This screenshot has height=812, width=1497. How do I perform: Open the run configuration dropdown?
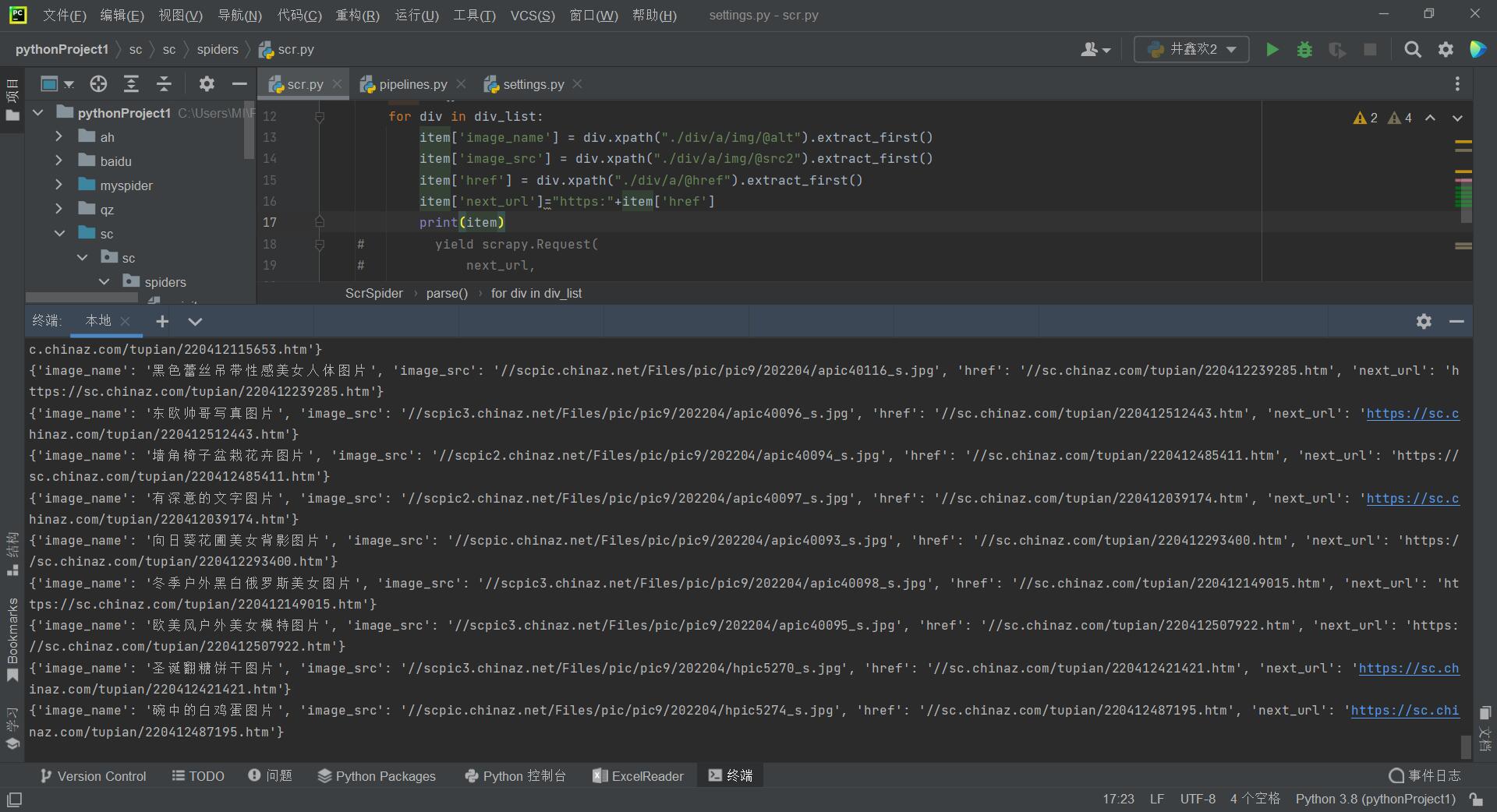(1191, 49)
